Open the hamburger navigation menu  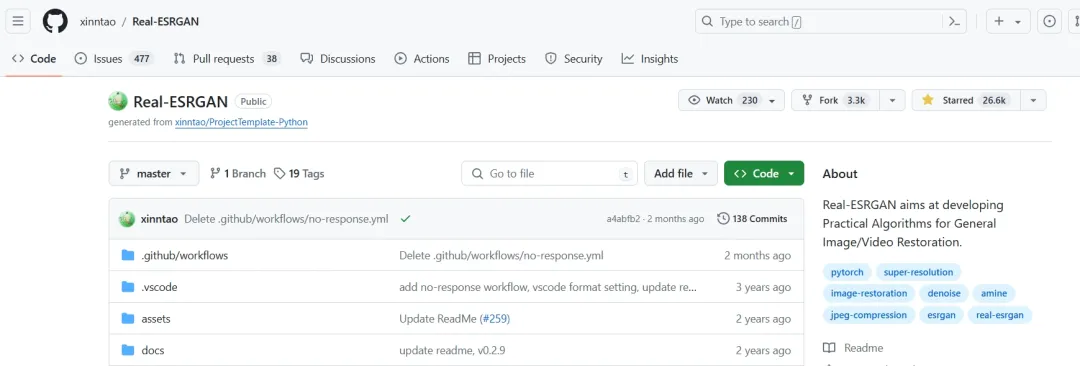(x=18, y=21)
